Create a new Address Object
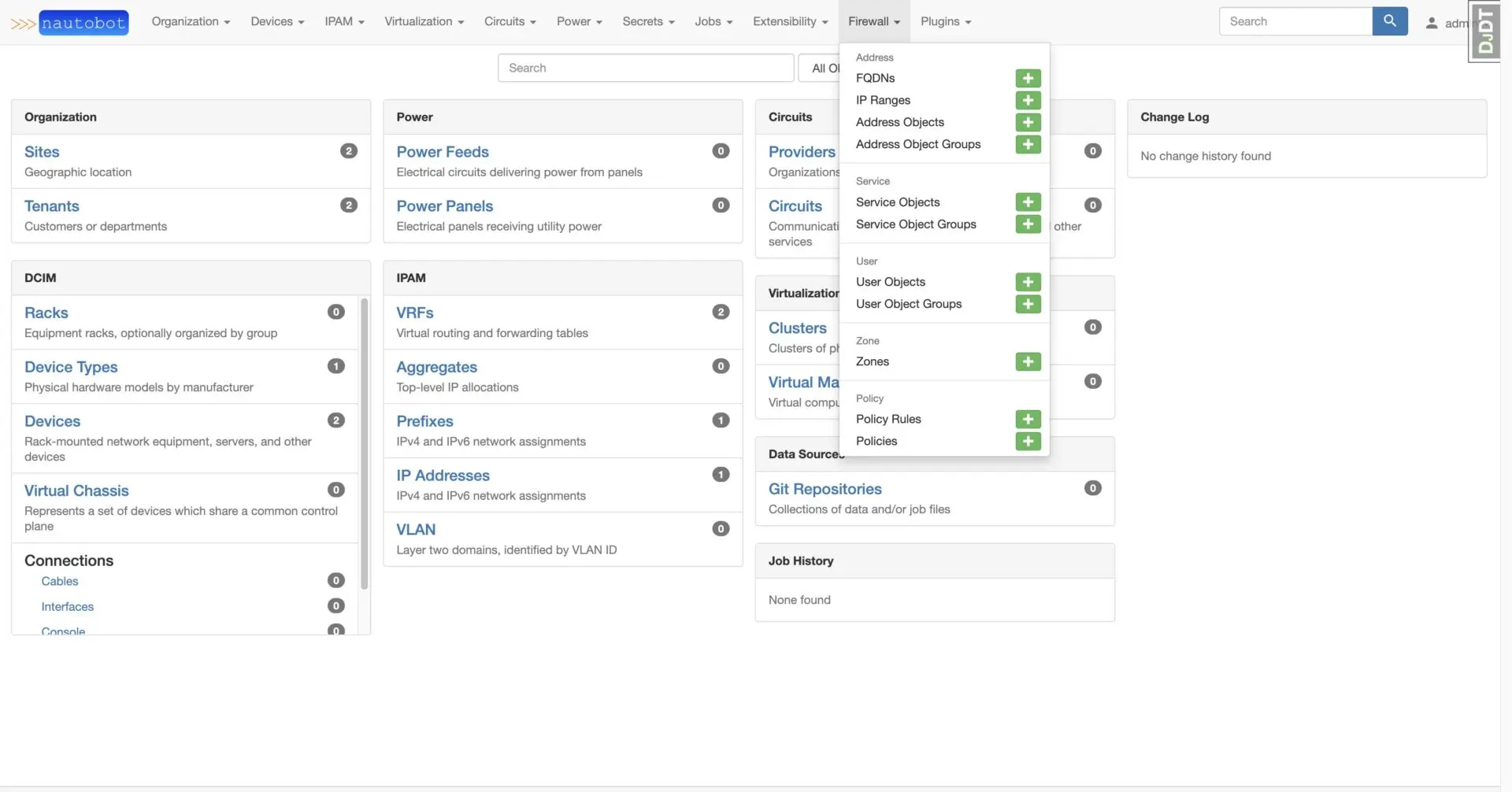 [1028, 122]
